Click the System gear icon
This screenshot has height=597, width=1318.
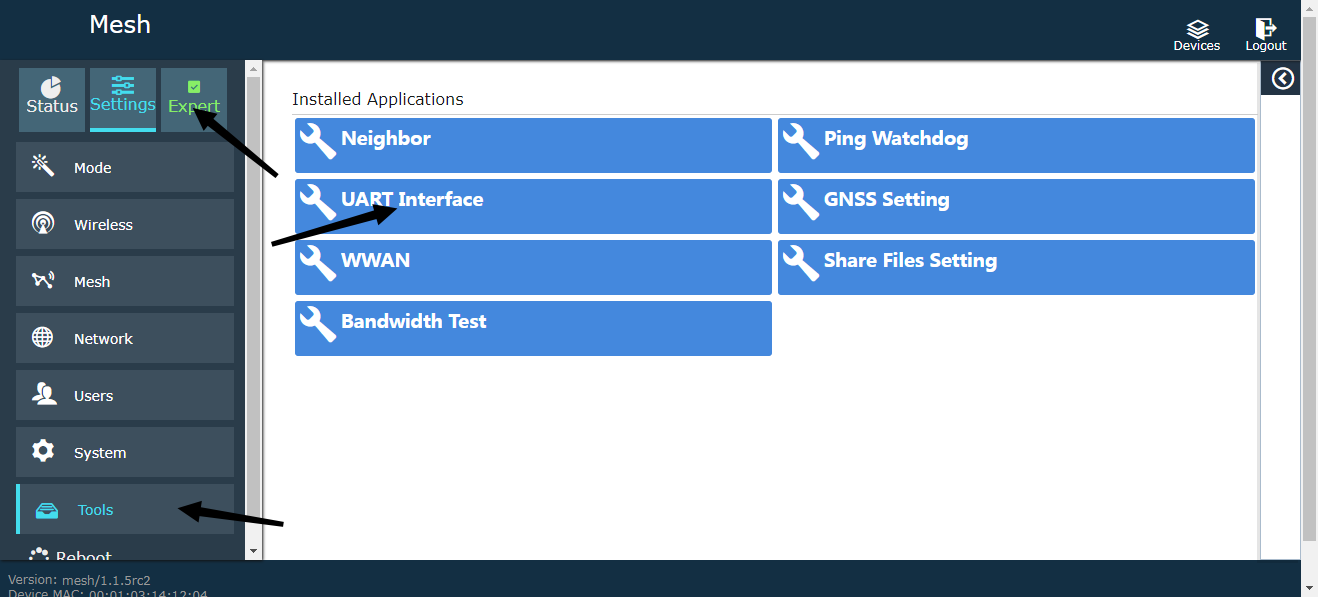[x=42, y=451]
